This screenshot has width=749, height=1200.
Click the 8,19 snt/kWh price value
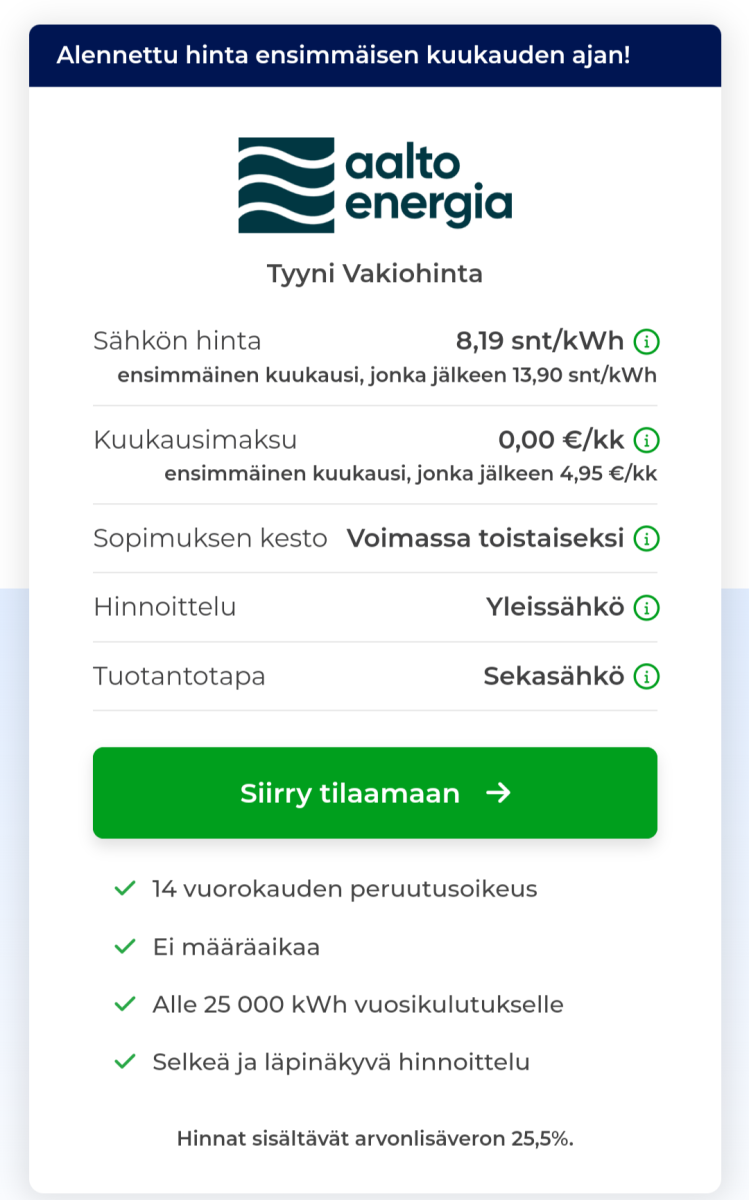click(x=540, y=342)
